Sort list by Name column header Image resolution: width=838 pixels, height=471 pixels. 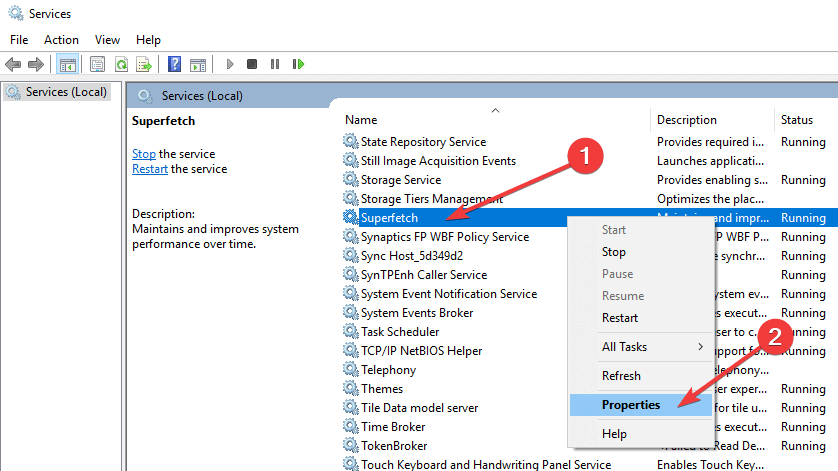(361, 120)
